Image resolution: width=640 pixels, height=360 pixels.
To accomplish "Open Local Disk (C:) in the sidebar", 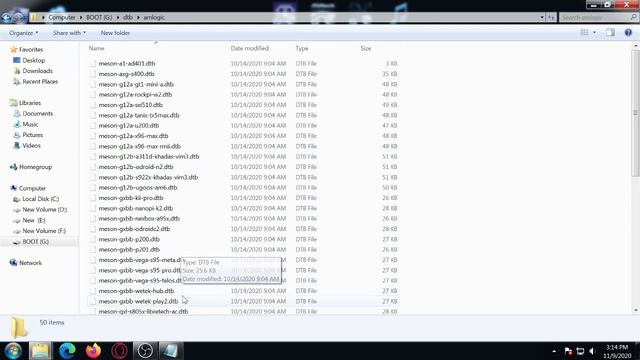I will (x=40, y=199).
